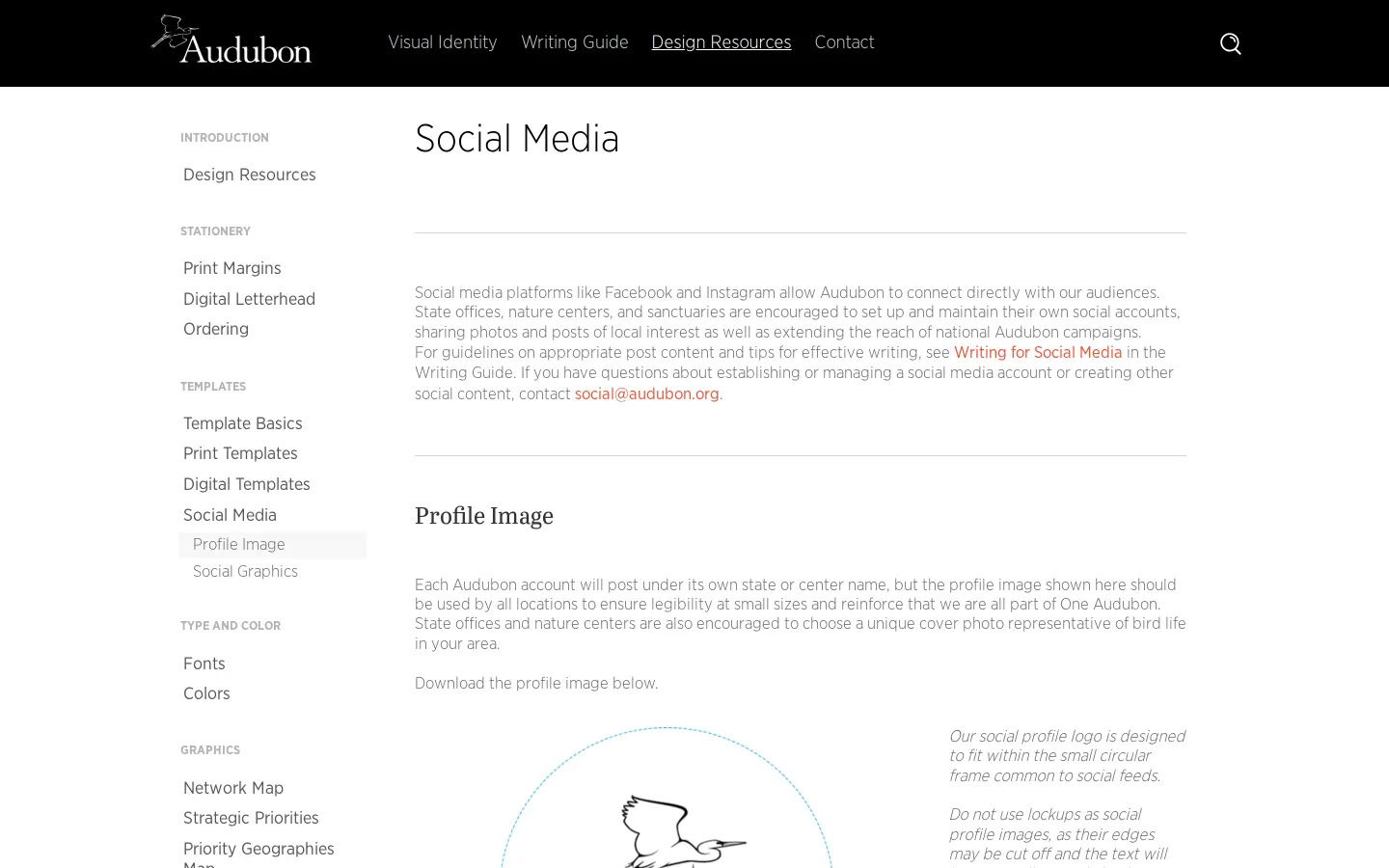Viewport: 1389px width, 868px height.
Task: Open the Visual Identity menu
Action: [x=443, y=42]
